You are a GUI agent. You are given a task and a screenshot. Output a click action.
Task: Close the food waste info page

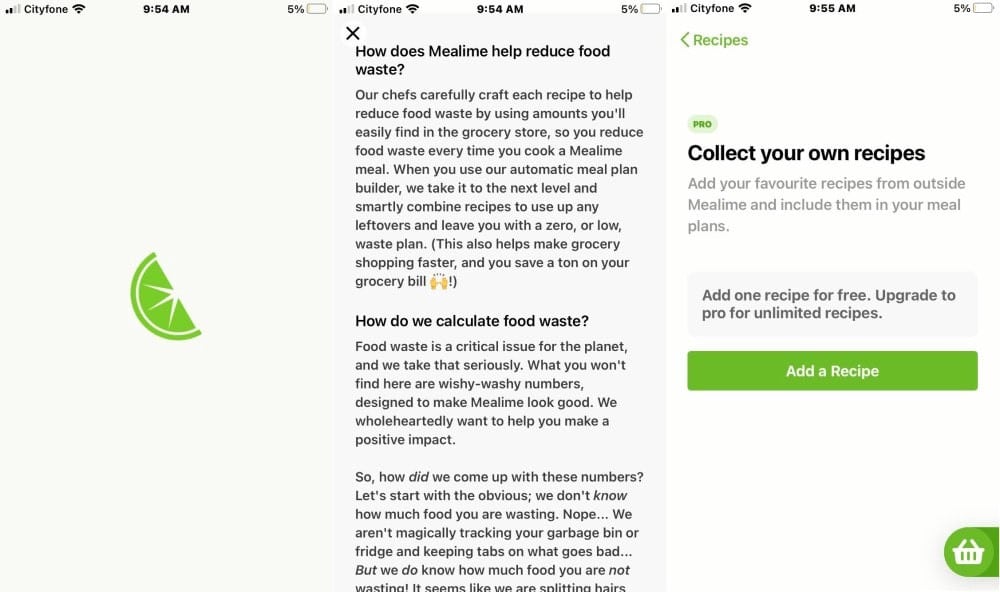click(353, 33)
